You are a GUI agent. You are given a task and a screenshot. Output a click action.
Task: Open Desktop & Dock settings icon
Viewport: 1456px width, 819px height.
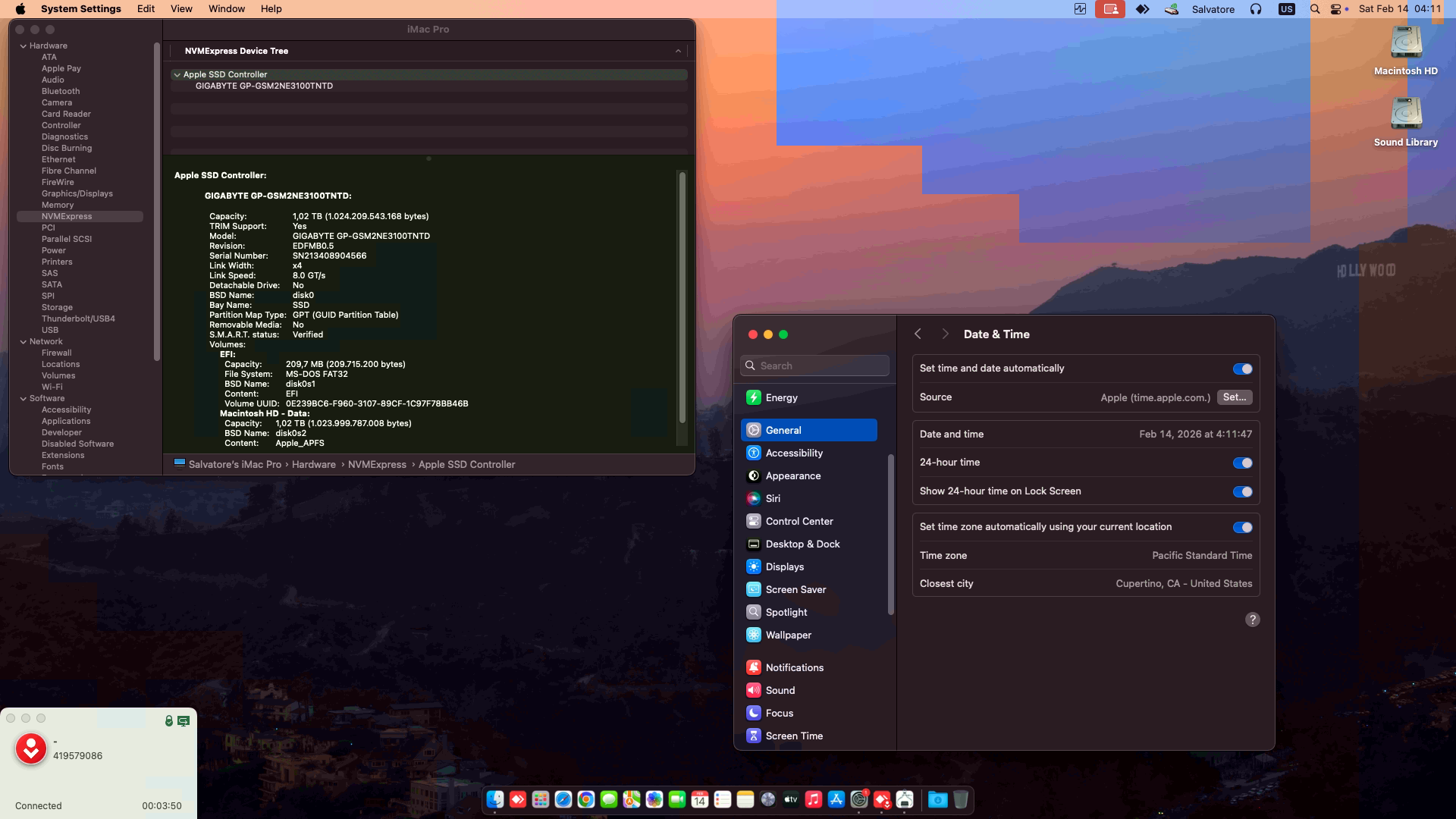tap(753, 544)
